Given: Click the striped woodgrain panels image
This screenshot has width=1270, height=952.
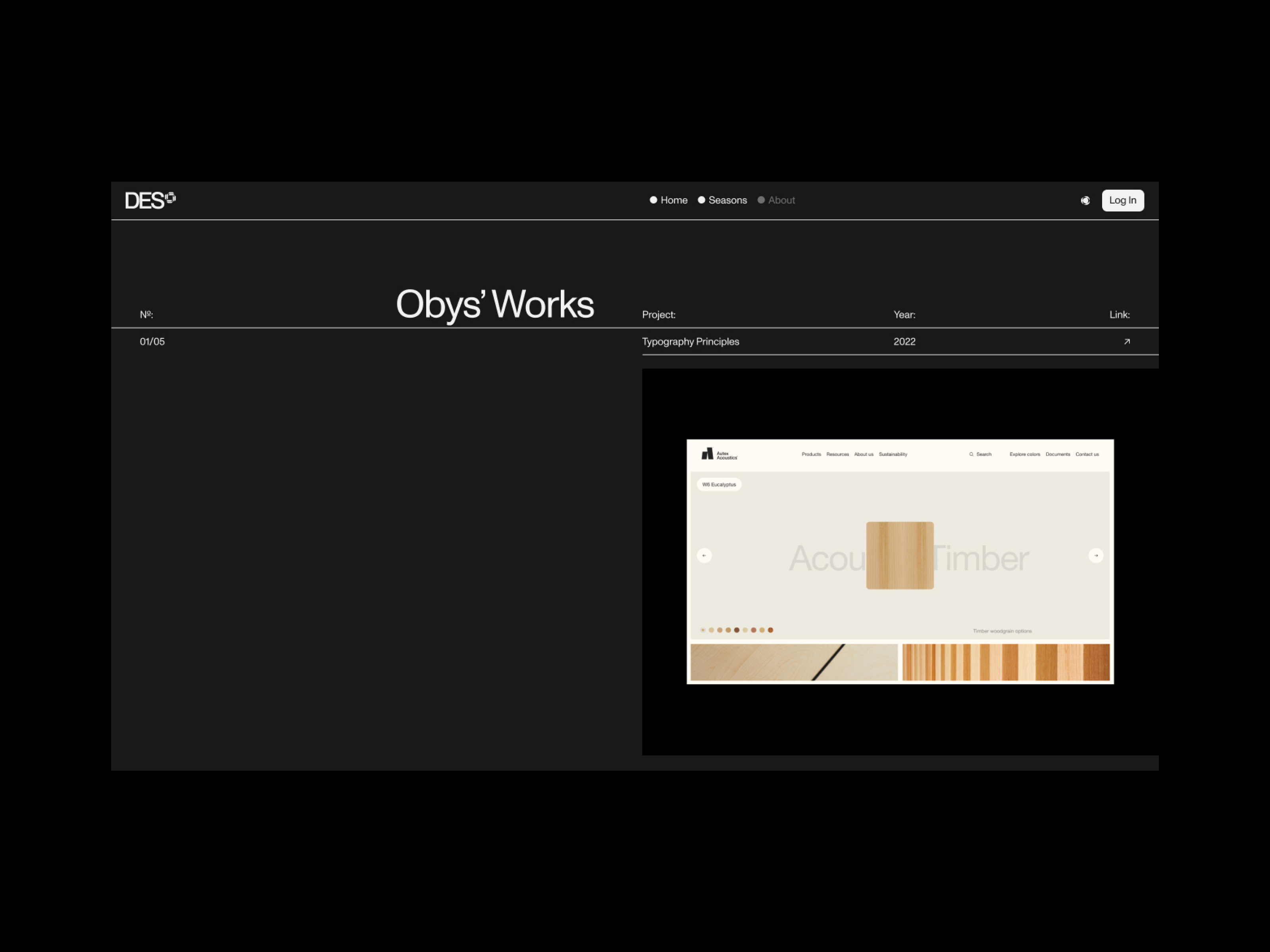Looking at the screenshot, I should (x=1006, y=662).
